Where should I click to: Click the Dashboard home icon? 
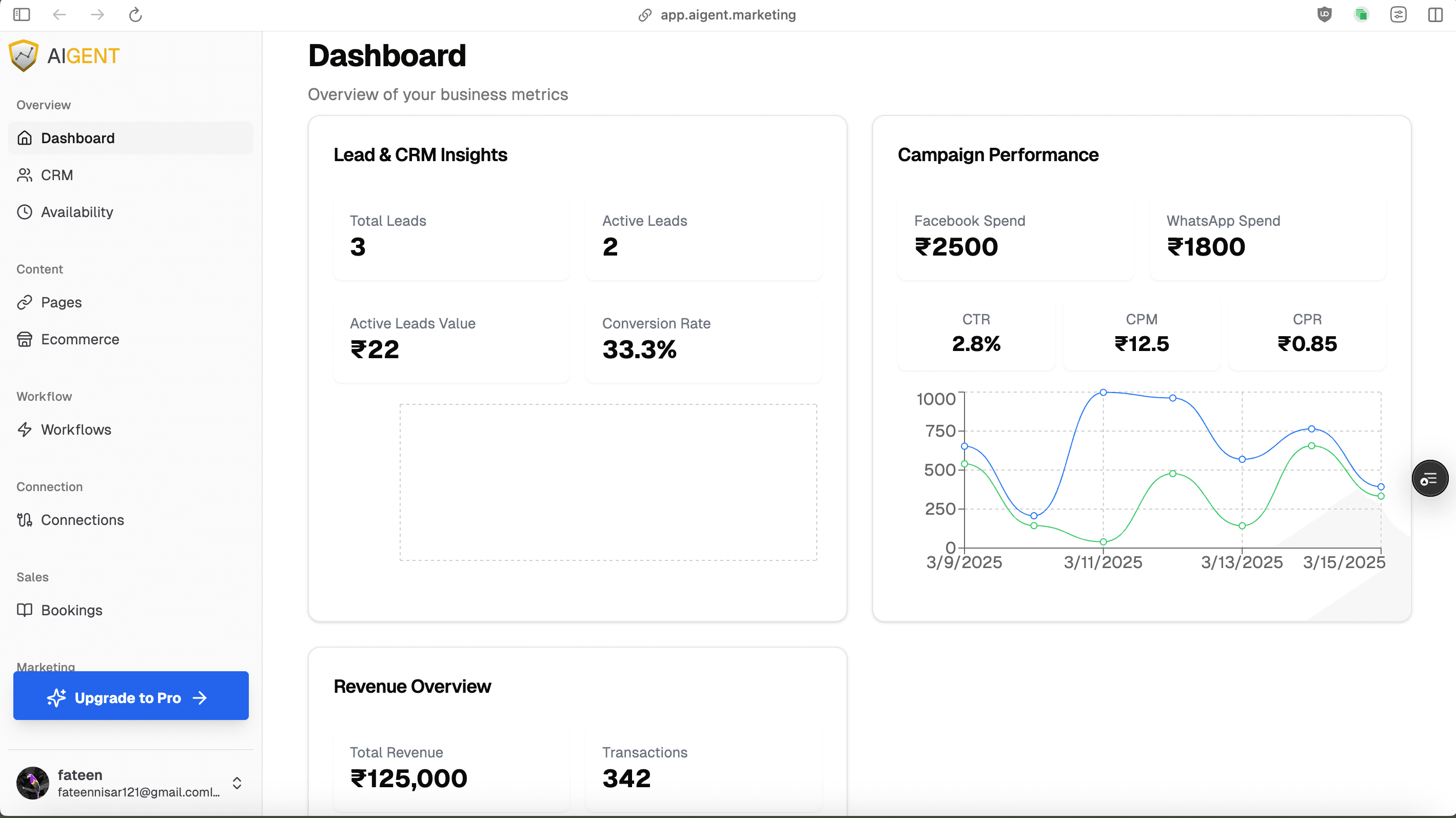(x=24, y=138)
